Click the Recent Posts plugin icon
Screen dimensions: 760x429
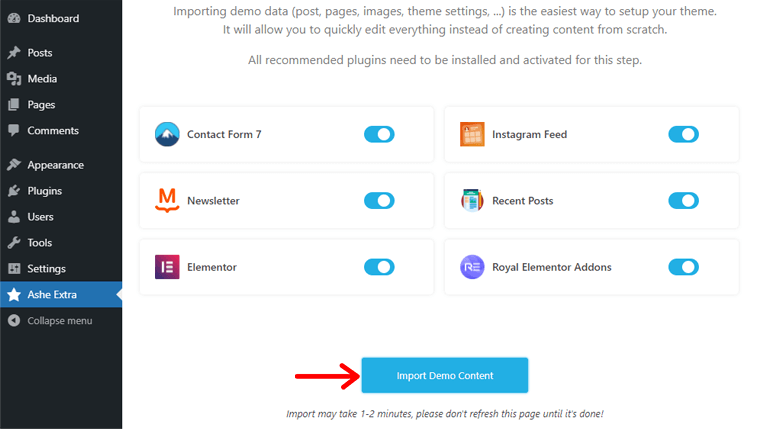[472, 201]
